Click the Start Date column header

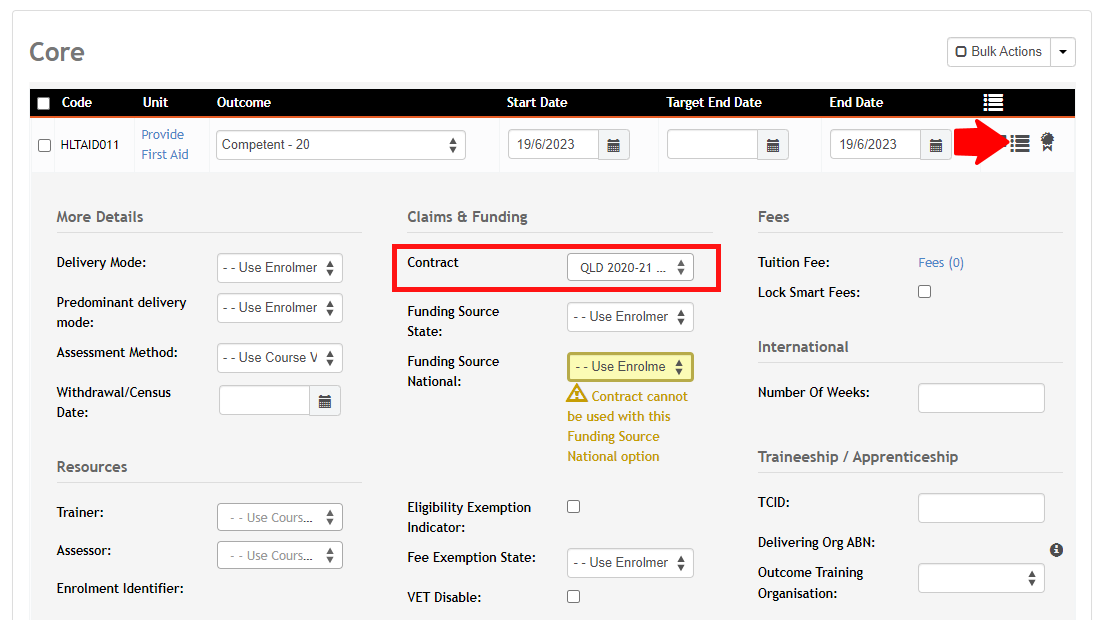(537, 103)
